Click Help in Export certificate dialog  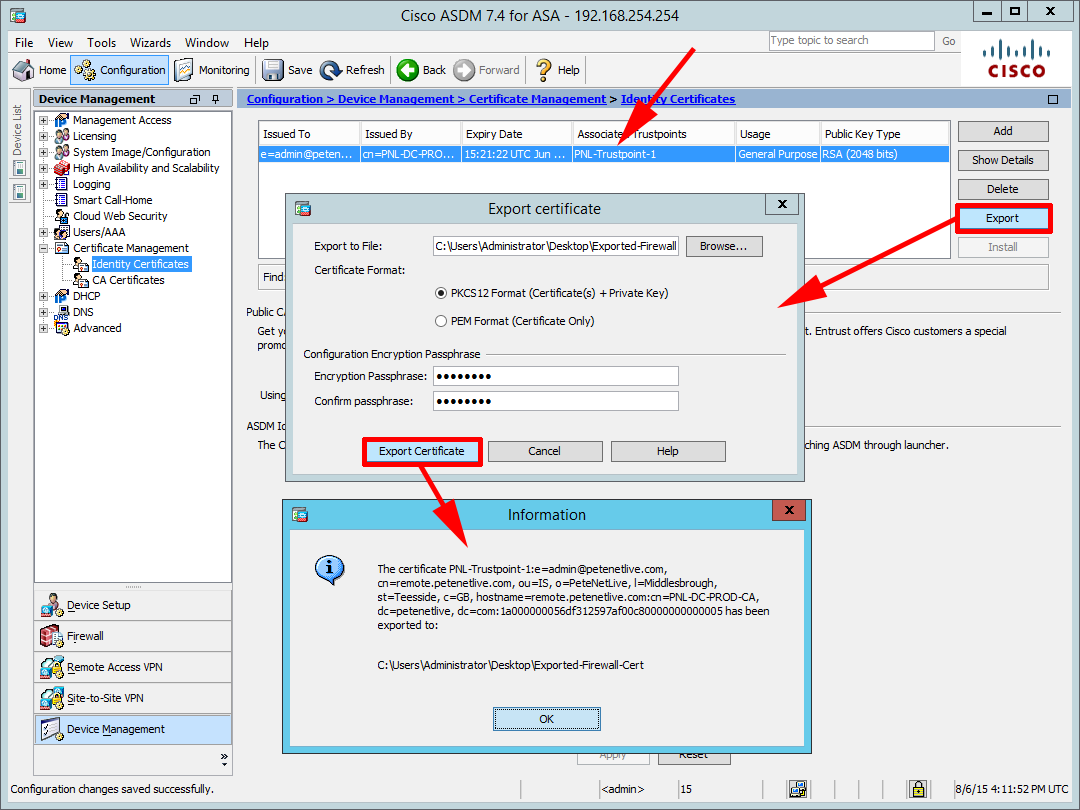click(x=667, y=451)
